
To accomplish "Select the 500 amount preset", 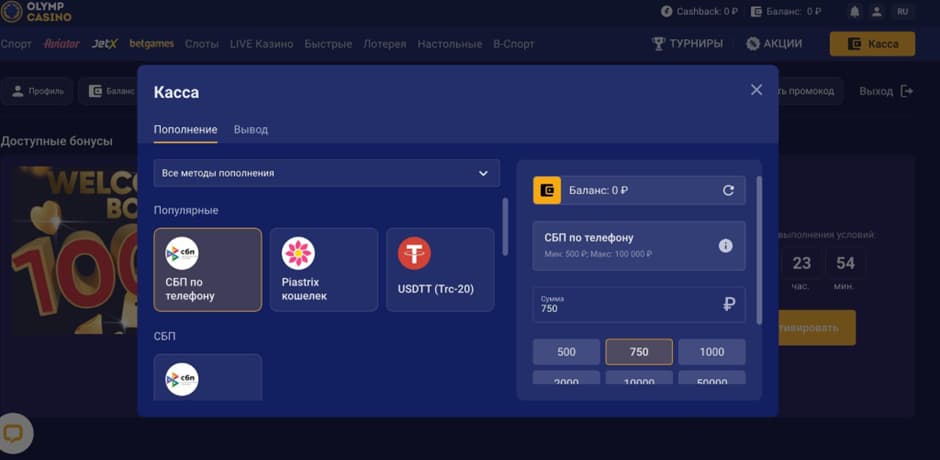I will (566, 352).
